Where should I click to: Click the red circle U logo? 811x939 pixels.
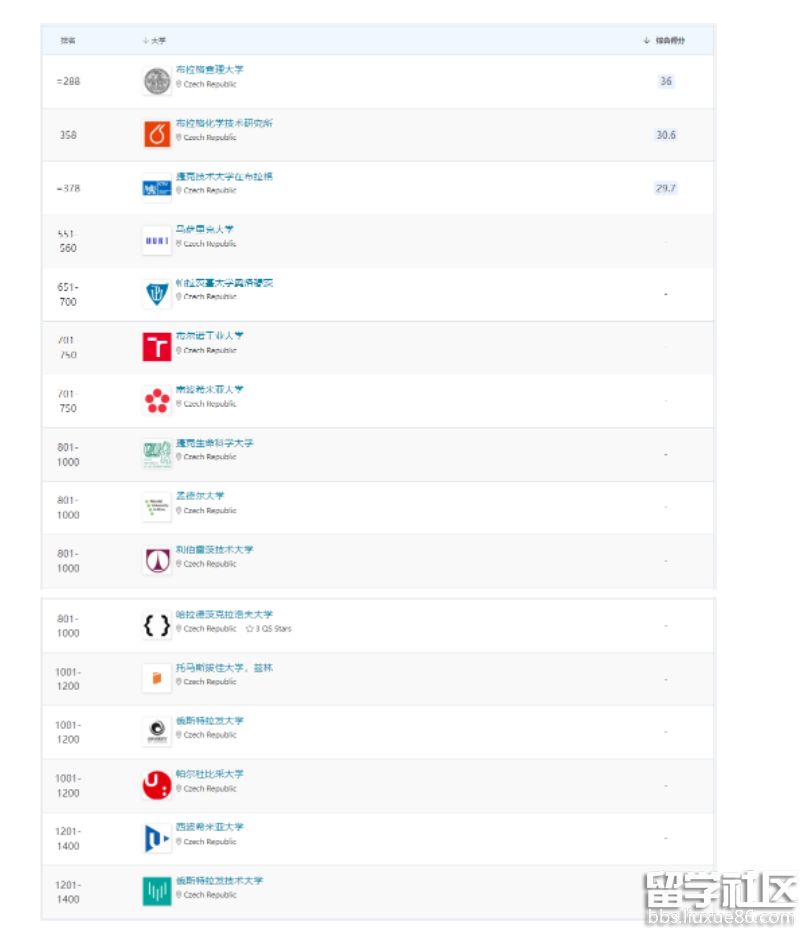[x=157, y=785]
